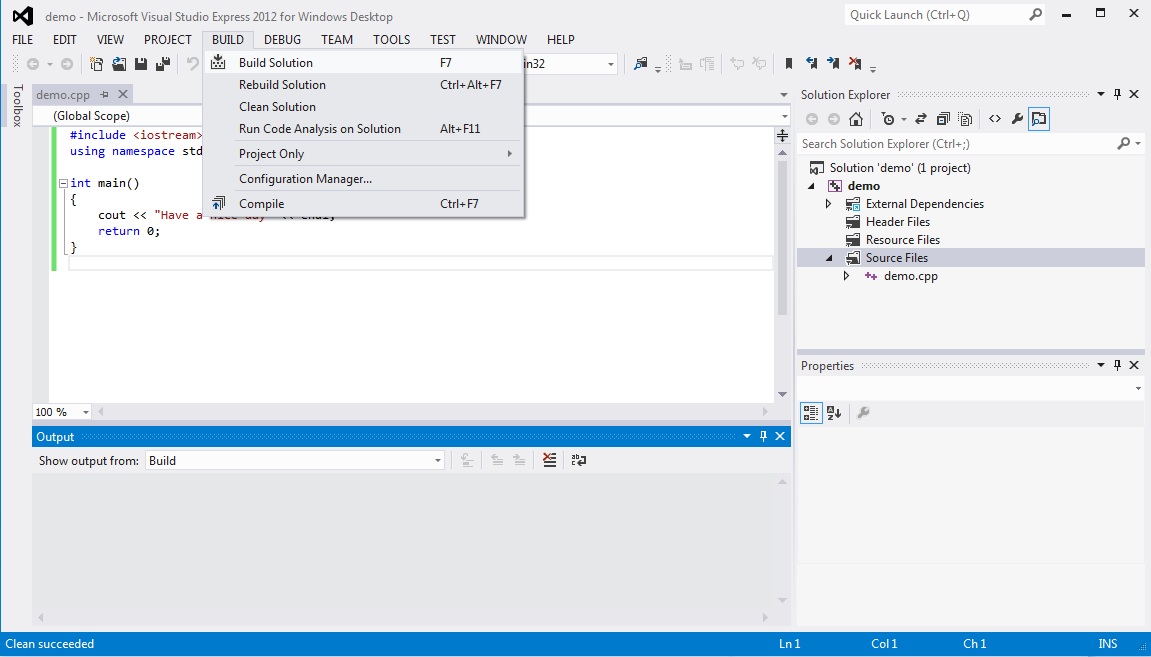Open the Global Scope dropdown
The height and width of the screenshot is (657, 1151).
click(785, 116)
